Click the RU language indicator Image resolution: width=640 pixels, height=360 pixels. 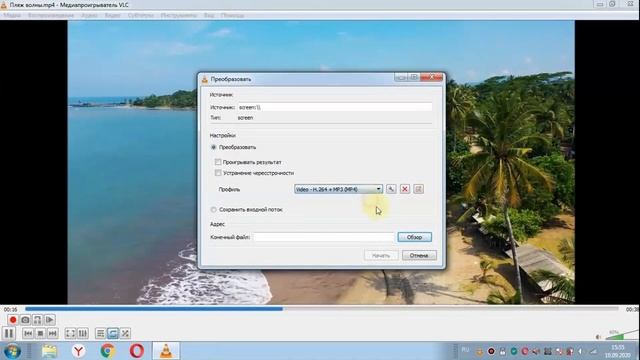tap(465, 350)
